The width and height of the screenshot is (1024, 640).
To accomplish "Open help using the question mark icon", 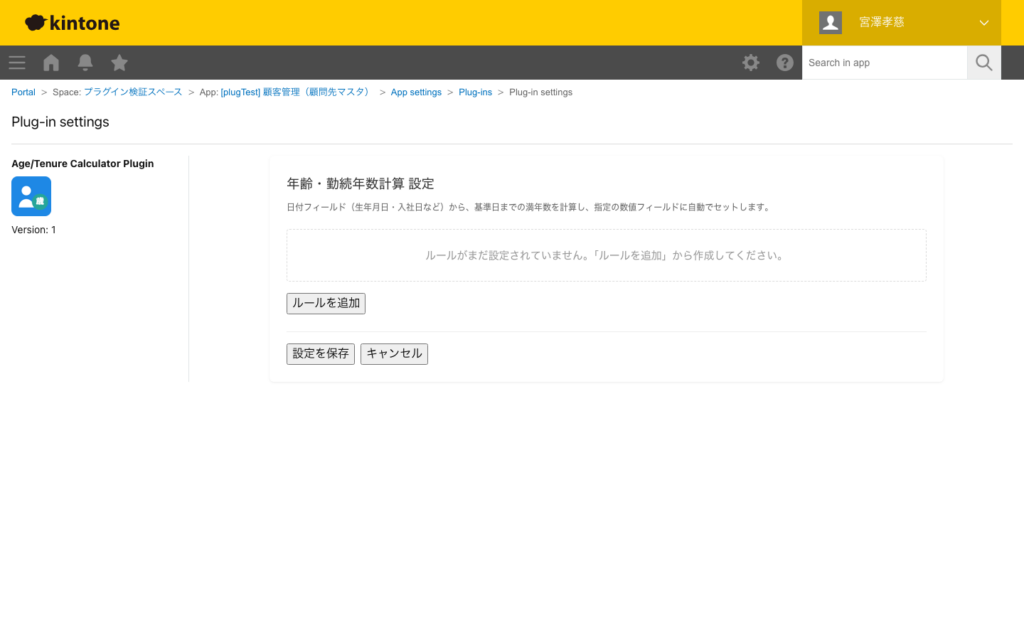I will [785, 62].
